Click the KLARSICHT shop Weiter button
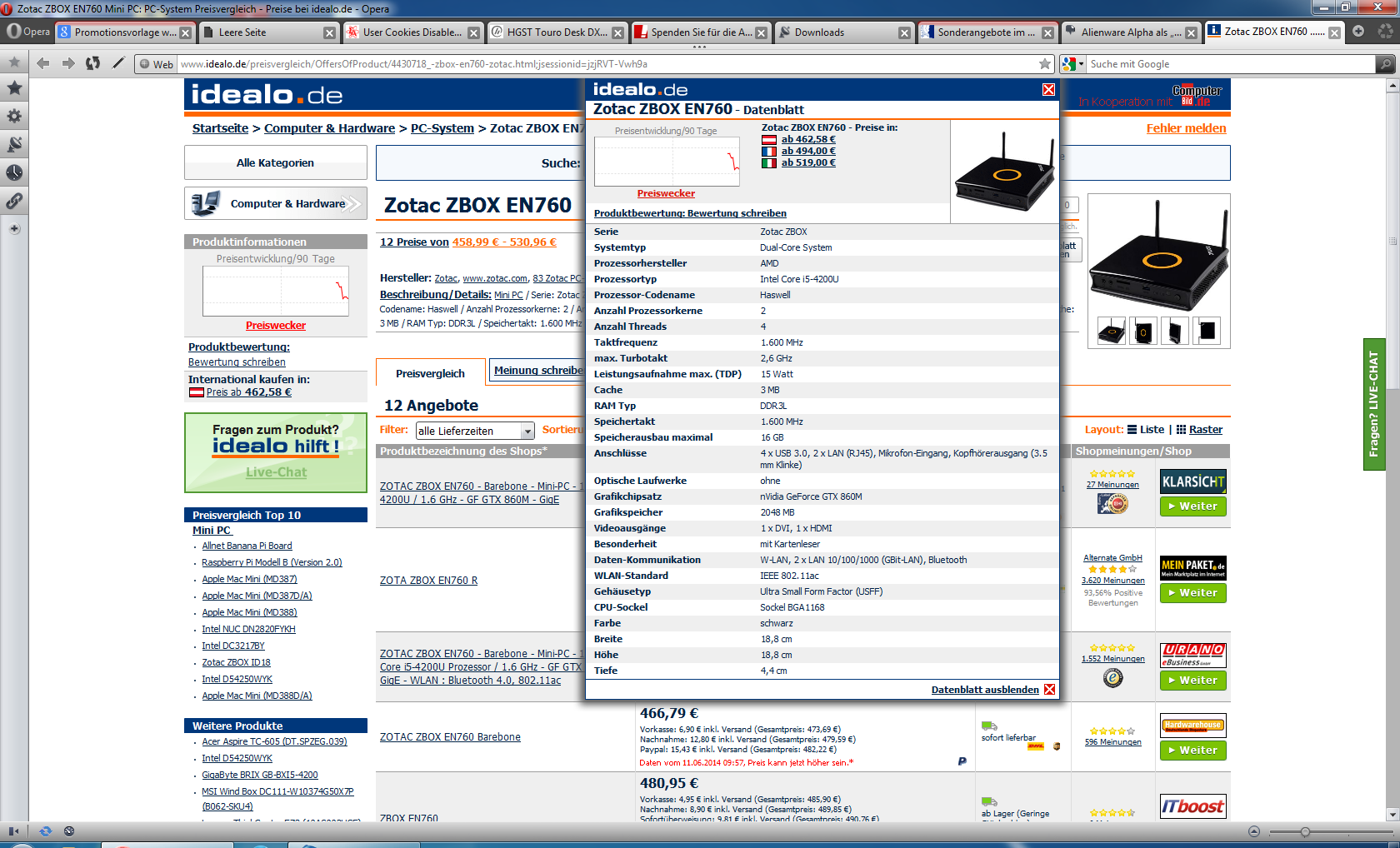 [x=1192, y=506]
